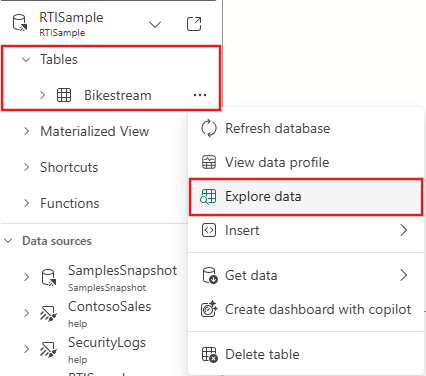
Task: Click RTISample subtitle under database name
Action: 62,33
